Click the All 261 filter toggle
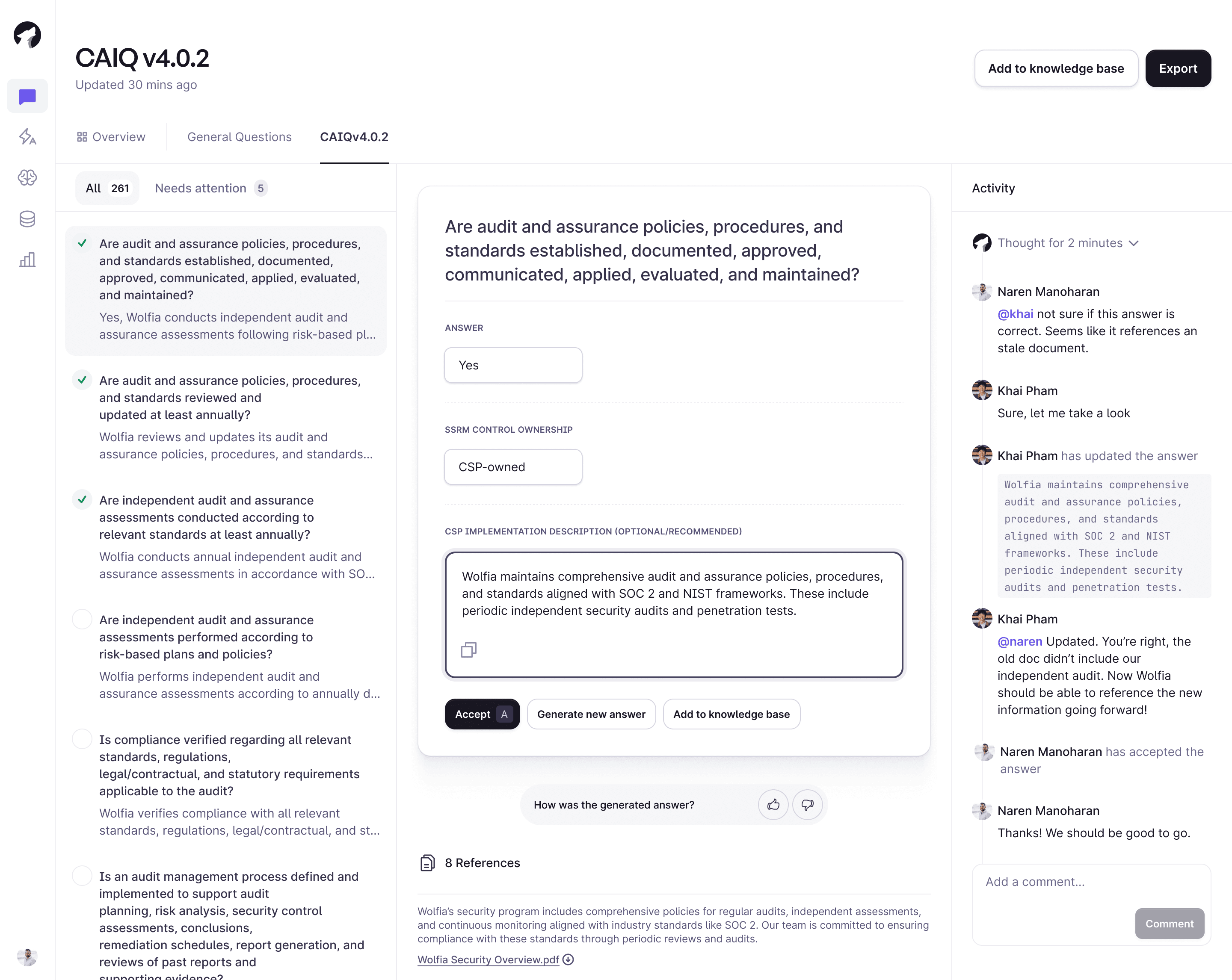This screenshot has height=980, width=1232. 107,188
